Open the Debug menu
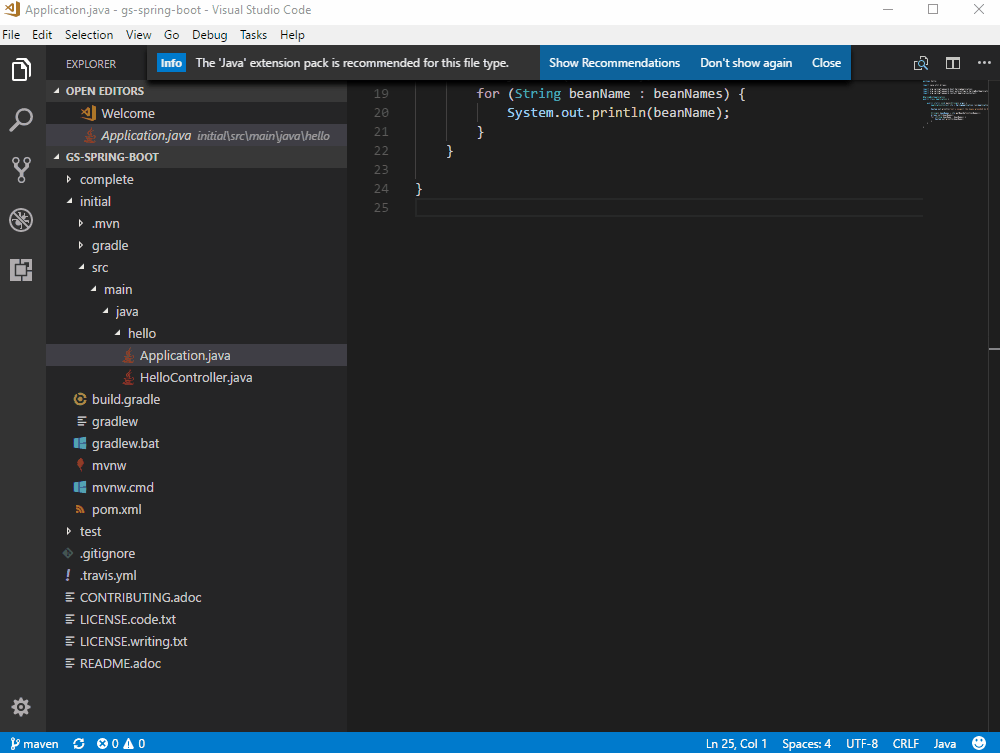 [x=209, y=34]
